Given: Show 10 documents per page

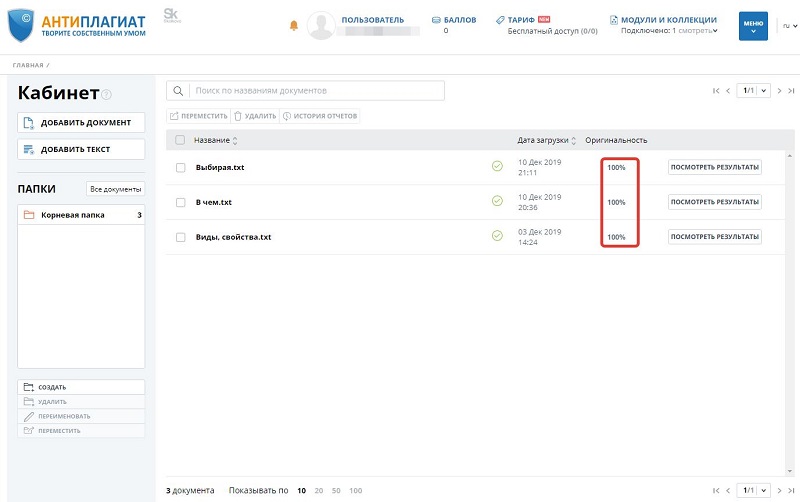Looking at the screenshot, I should (302, 491).
